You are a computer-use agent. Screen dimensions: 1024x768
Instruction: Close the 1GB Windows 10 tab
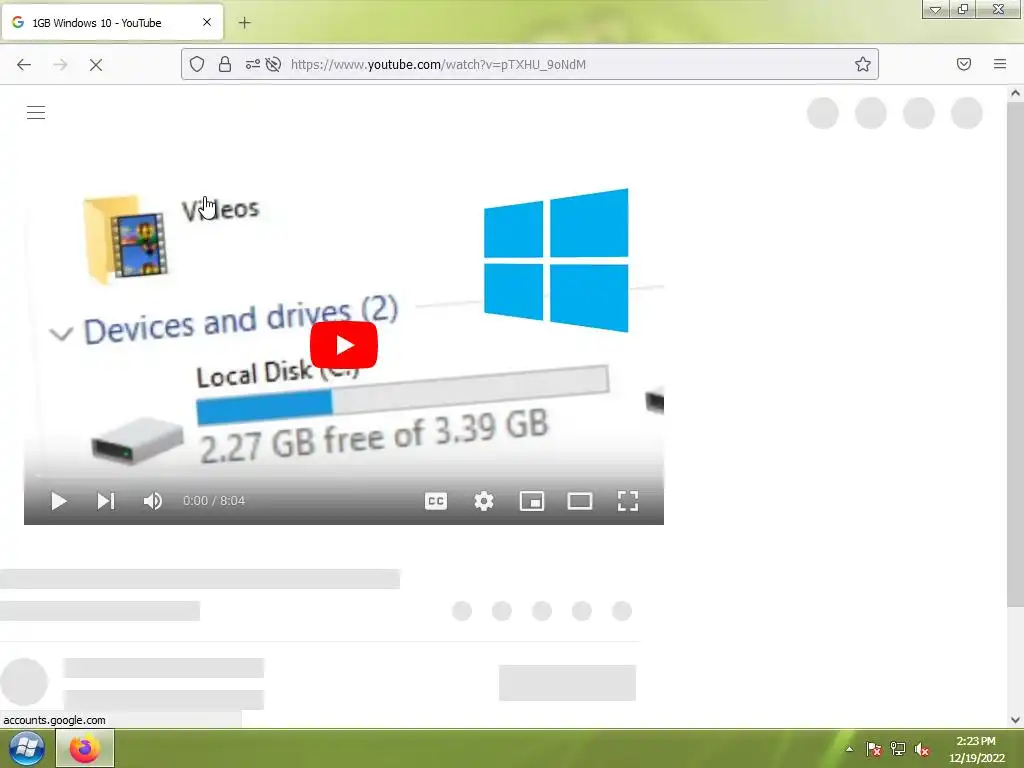tap(207, 22)
